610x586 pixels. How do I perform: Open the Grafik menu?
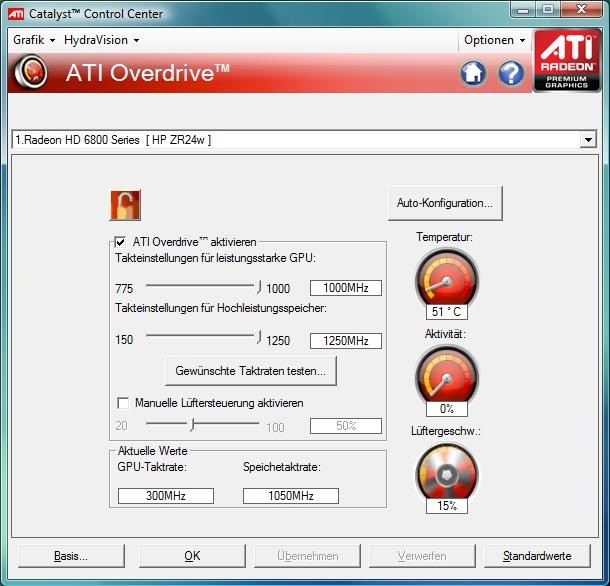[x=34, y=40]
